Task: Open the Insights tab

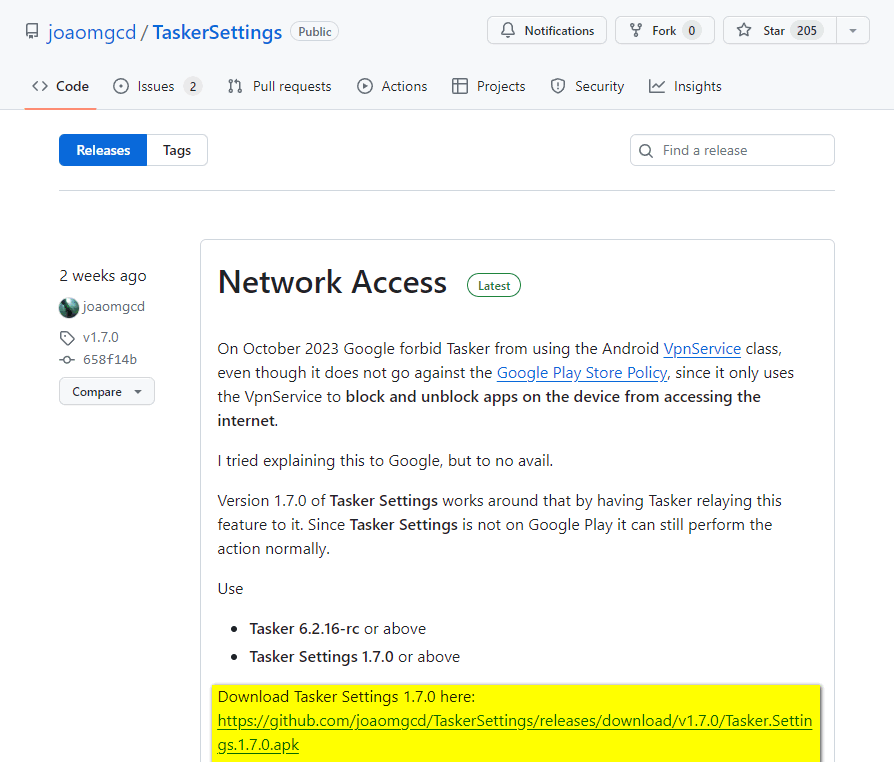Action: [685, 86]
